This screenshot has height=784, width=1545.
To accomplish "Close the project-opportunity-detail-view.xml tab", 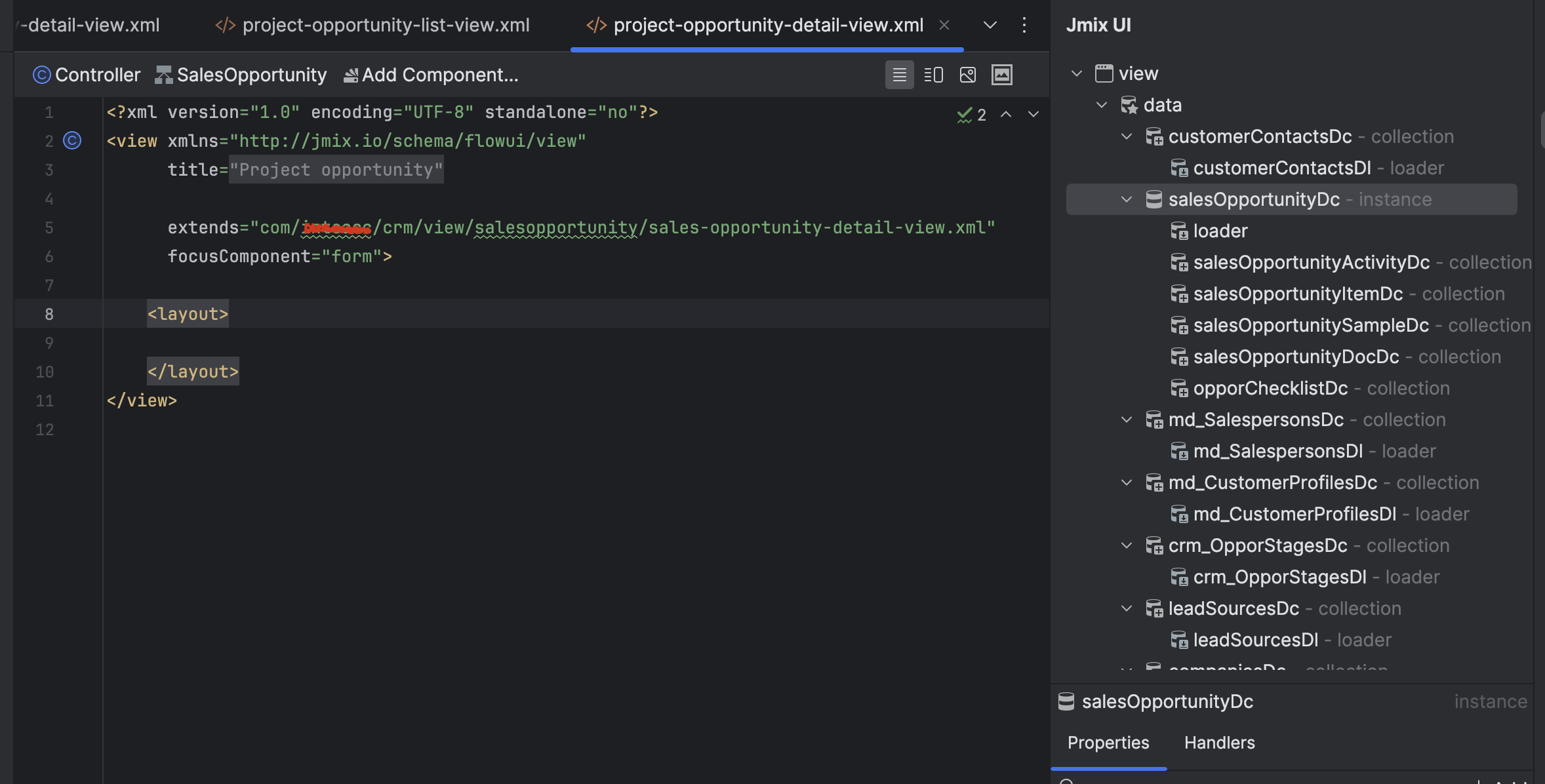I will tap(944, 25).
